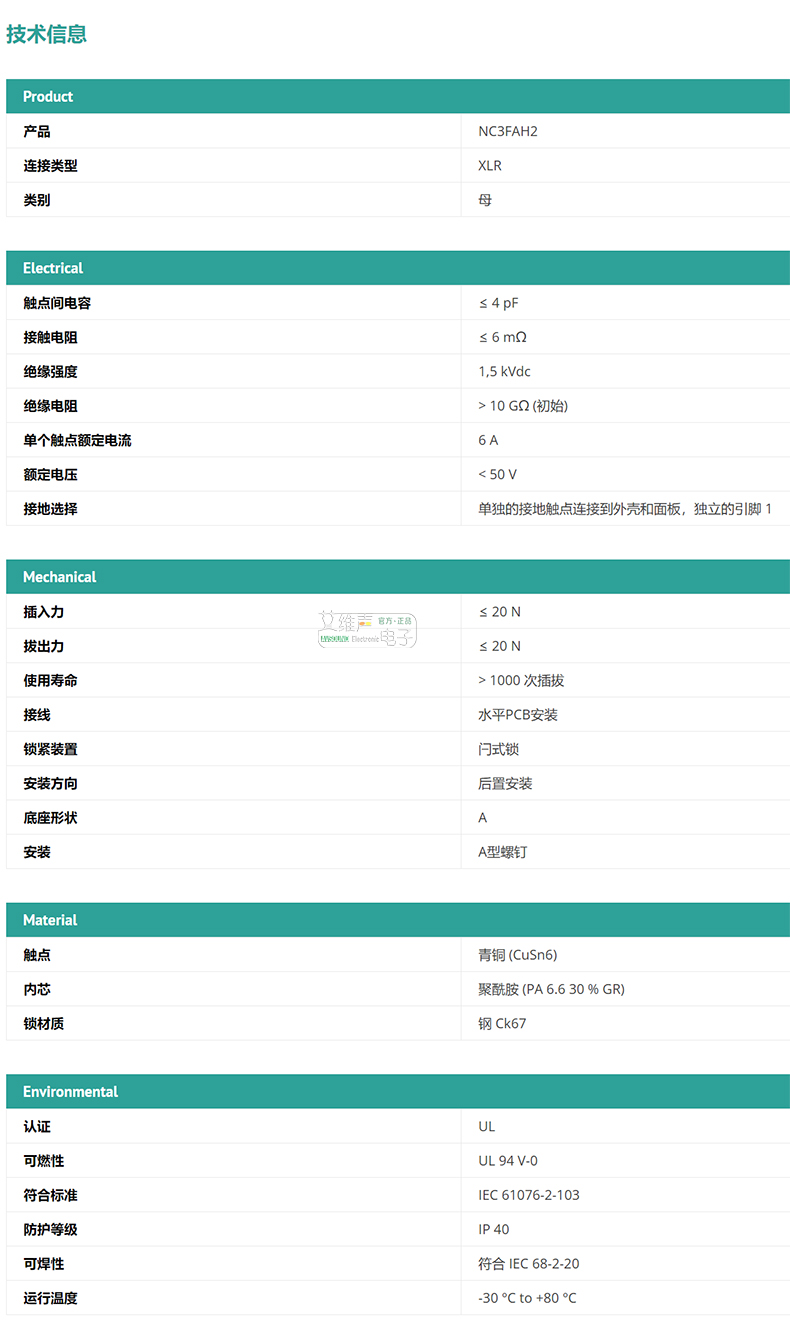
Task: Click the IP 40 value
Action: [494, 1230]
